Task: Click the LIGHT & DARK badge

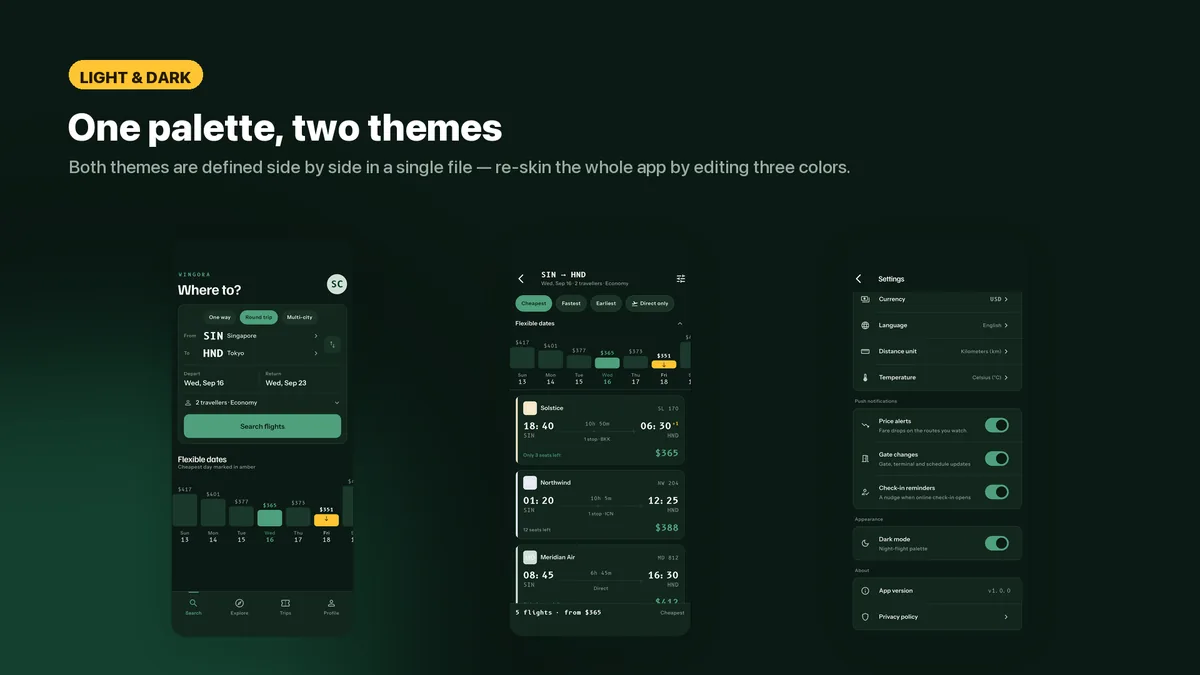Action: tap(136, 75)
